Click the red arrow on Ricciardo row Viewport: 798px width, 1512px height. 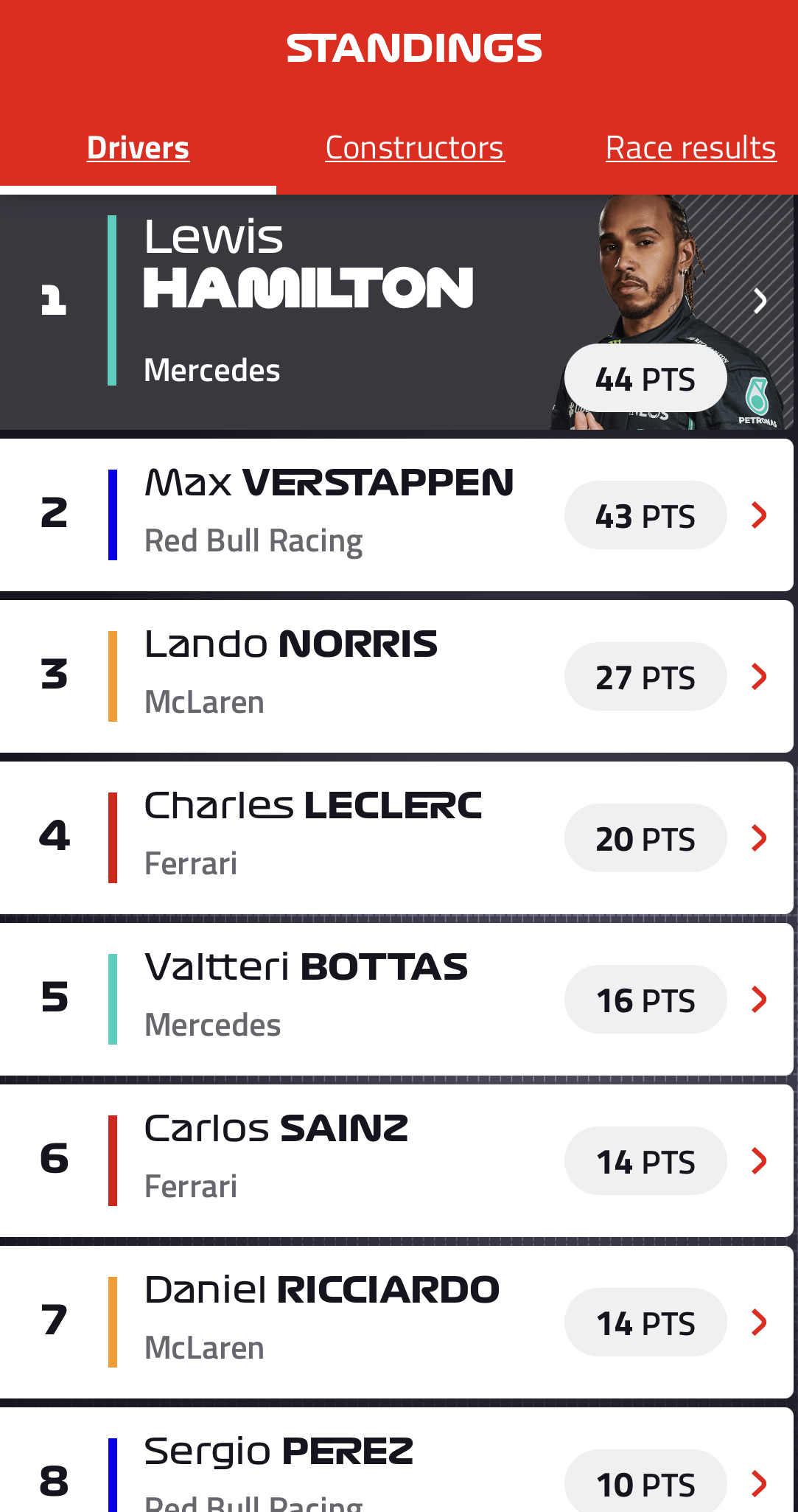point(760,1322)
